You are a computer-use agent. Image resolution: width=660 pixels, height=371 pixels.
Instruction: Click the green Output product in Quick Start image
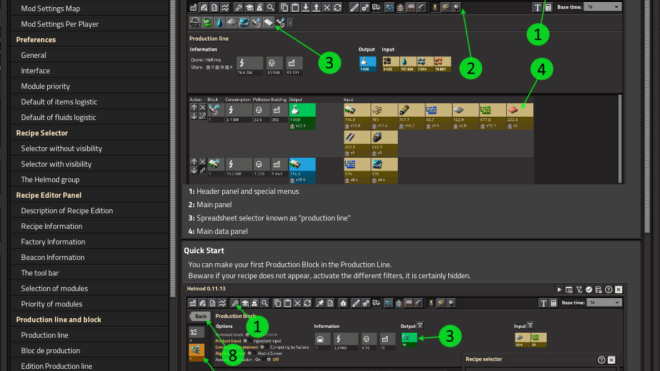coord(409,339)
